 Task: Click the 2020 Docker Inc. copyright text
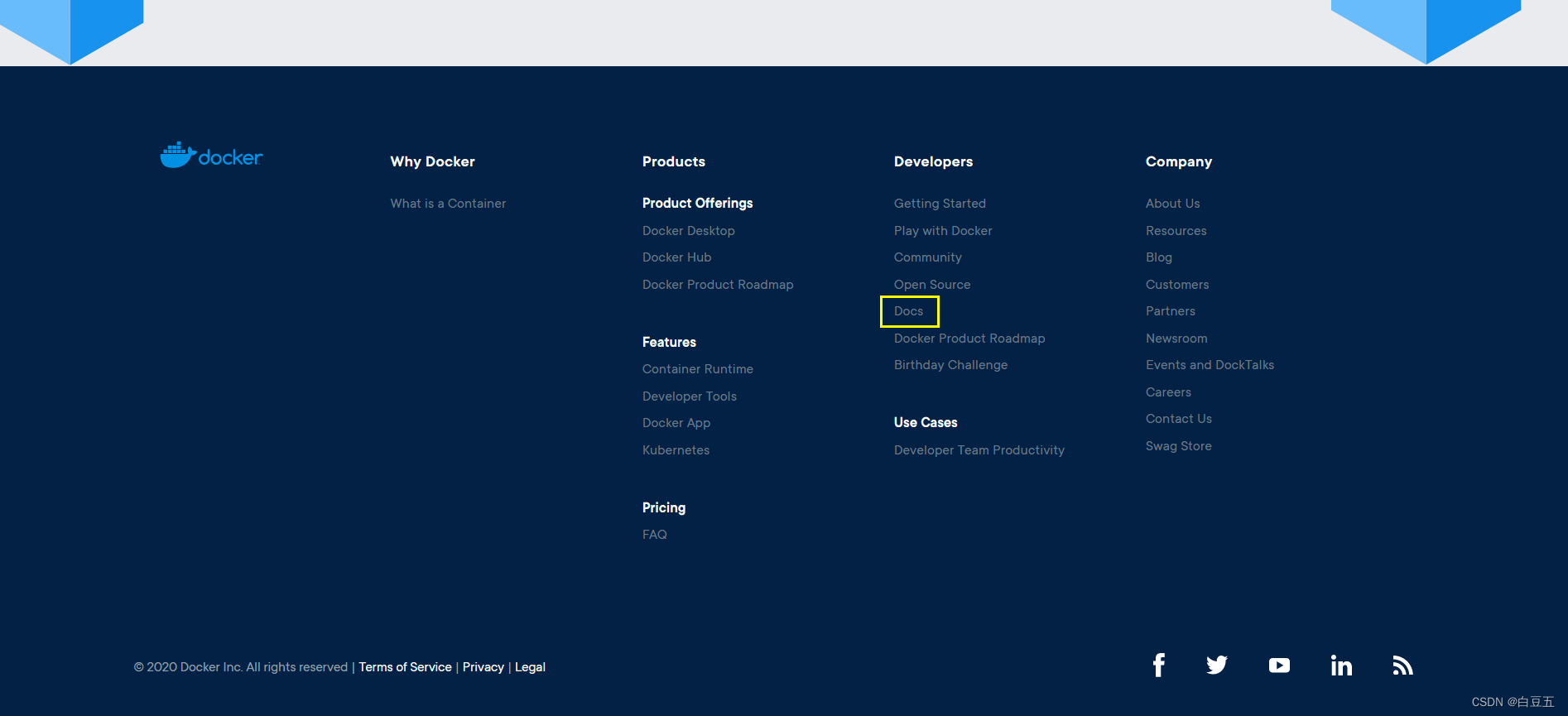pos(241,667)
